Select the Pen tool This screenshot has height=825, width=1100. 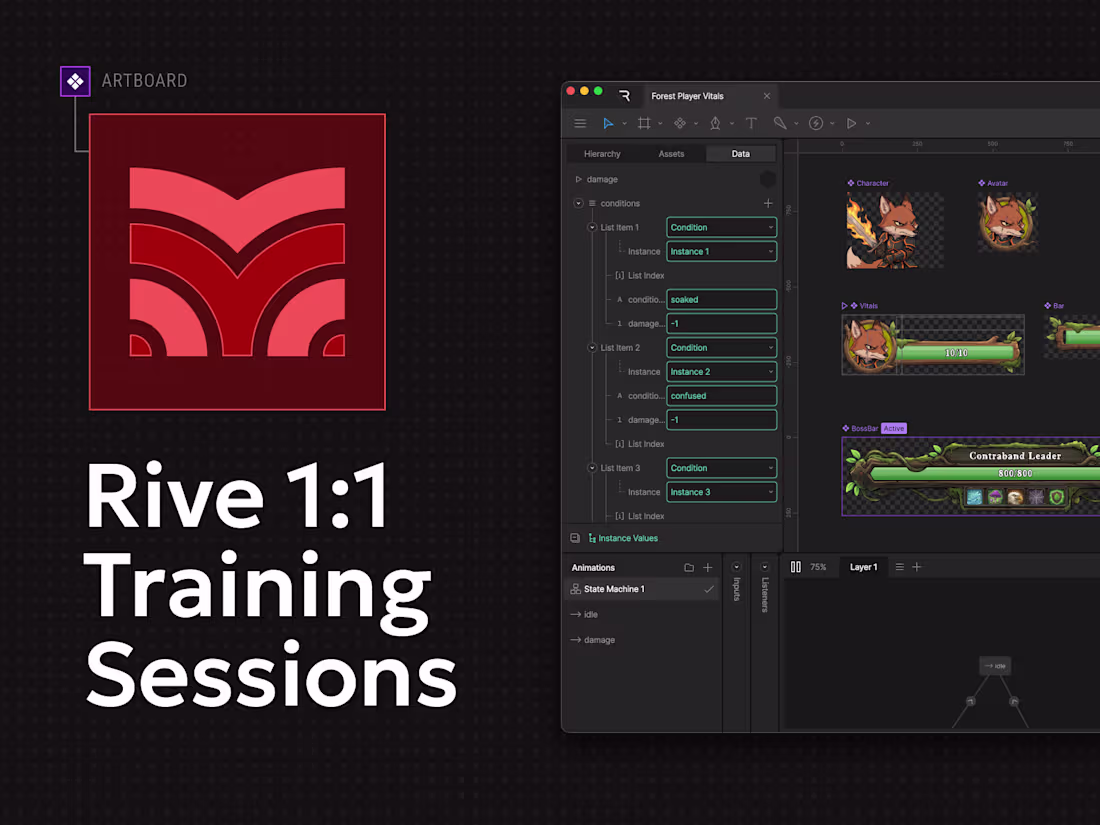pos(717,123)
